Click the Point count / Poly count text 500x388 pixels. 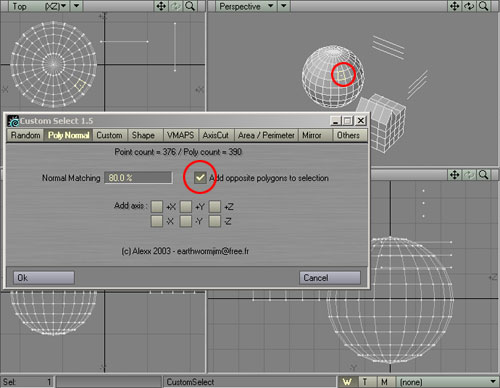[x=178, y=152]
